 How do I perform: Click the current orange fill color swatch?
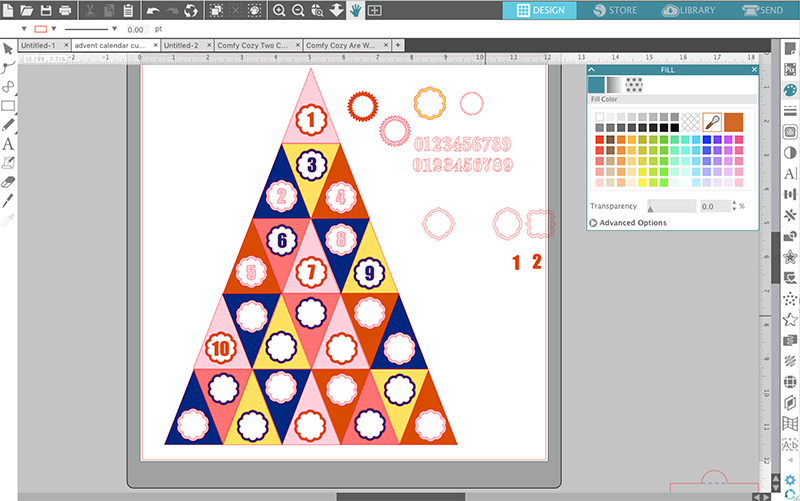[x=733, y=122]
